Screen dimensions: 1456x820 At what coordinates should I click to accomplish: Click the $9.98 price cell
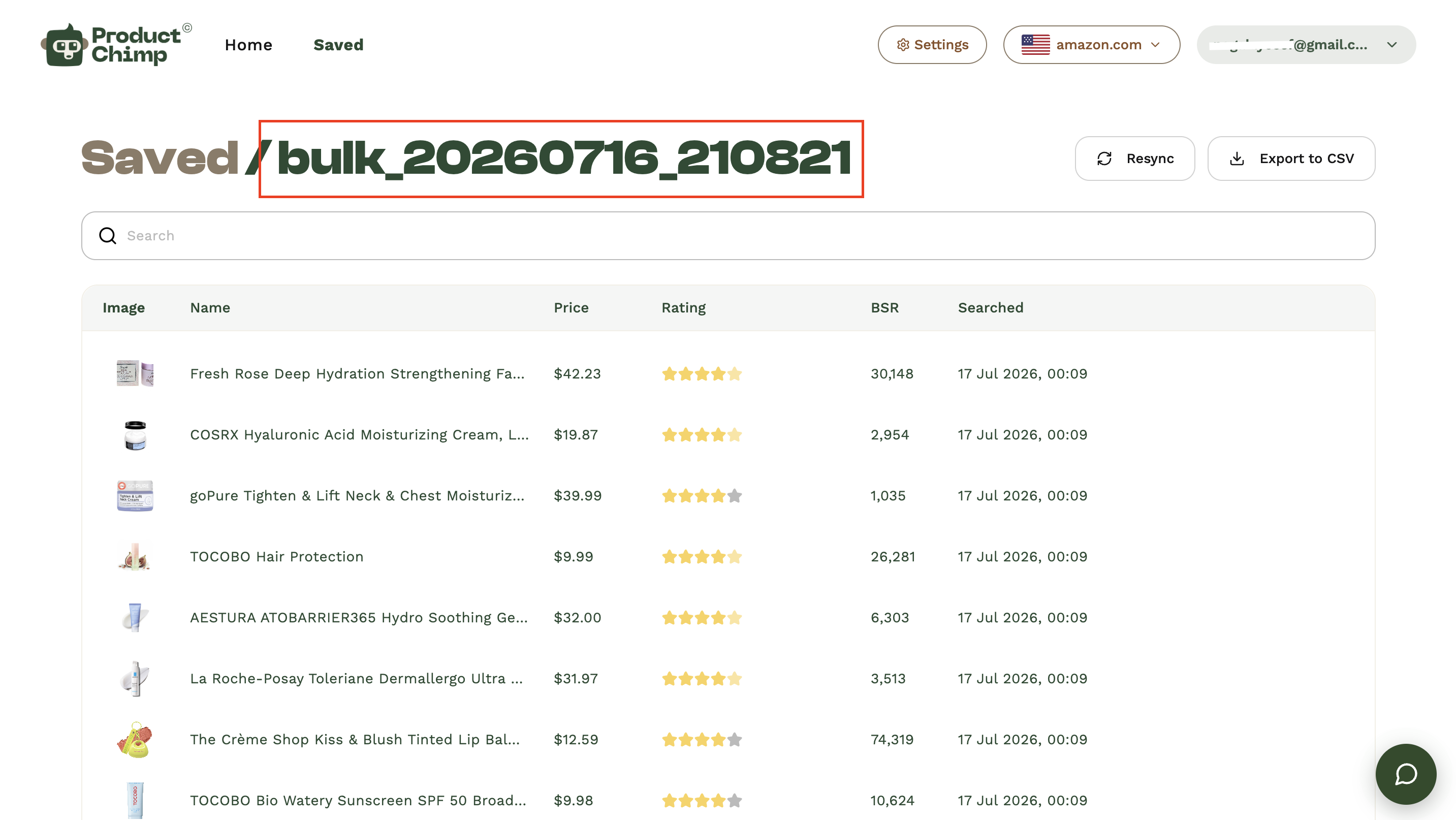(x=573, y=801)
